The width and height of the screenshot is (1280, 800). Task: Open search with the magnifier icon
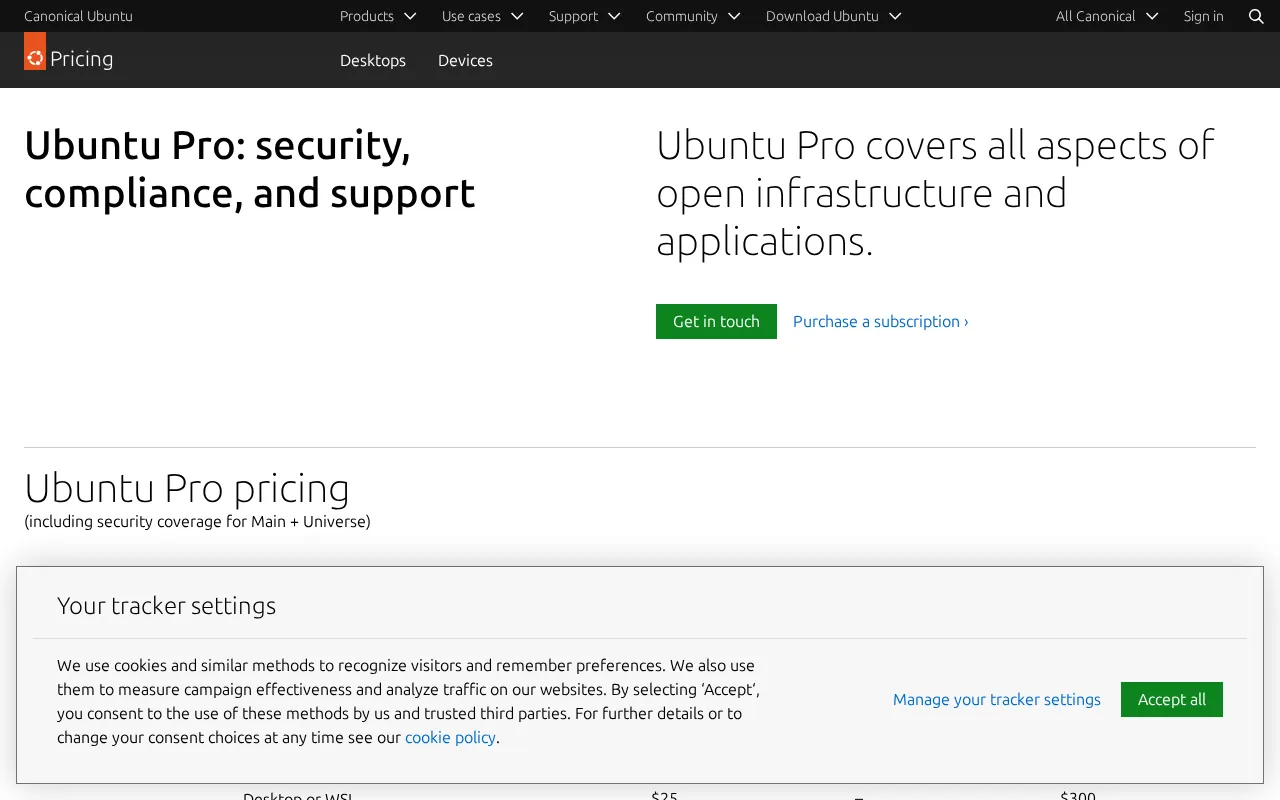(1257, 16)
